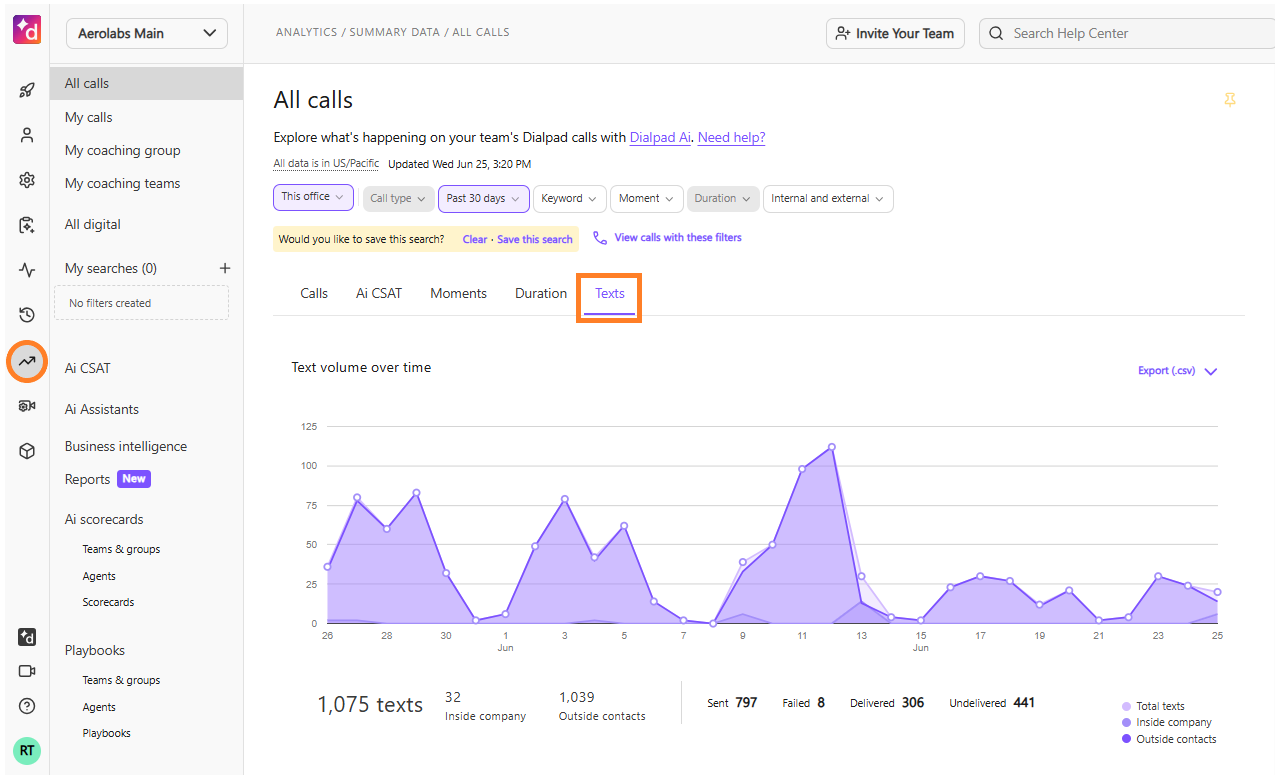Viewport: 1277px width, 779px height.
Task: Click the phone icon beside View calls
Action: (600, 238)
